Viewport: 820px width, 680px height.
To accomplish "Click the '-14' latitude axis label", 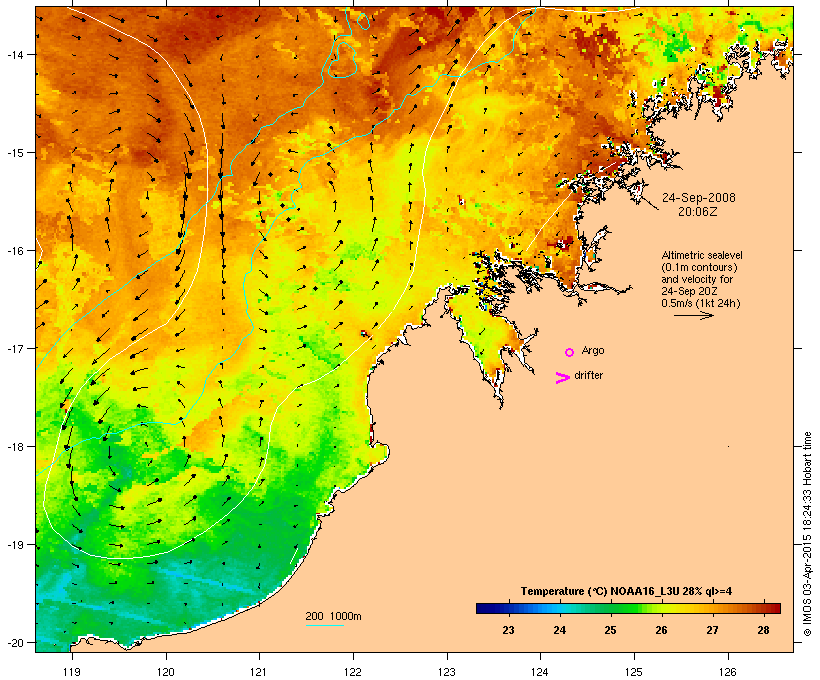I will (14, 55).
